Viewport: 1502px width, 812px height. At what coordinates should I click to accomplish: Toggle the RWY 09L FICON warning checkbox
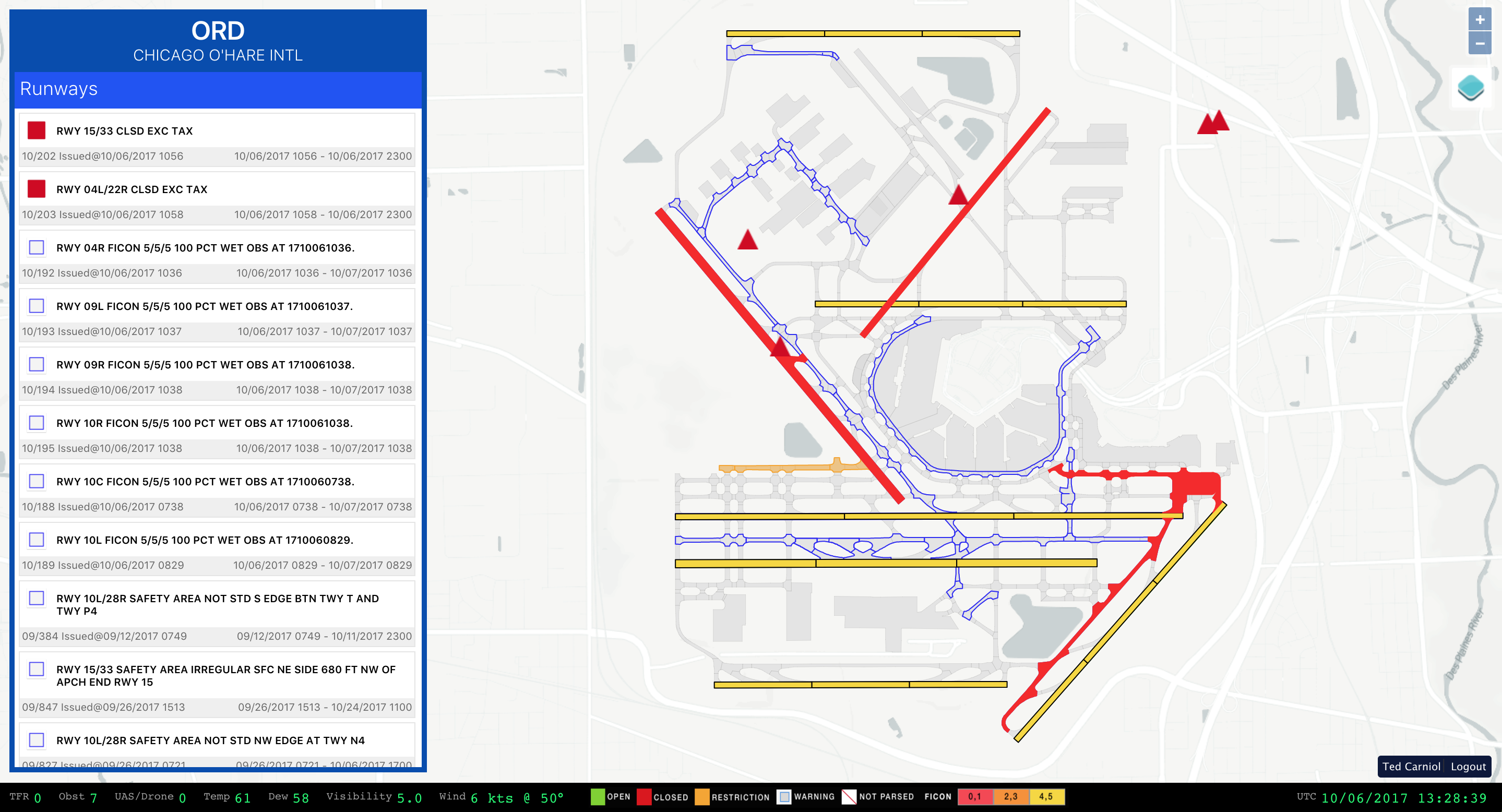(x=37, y=306)
